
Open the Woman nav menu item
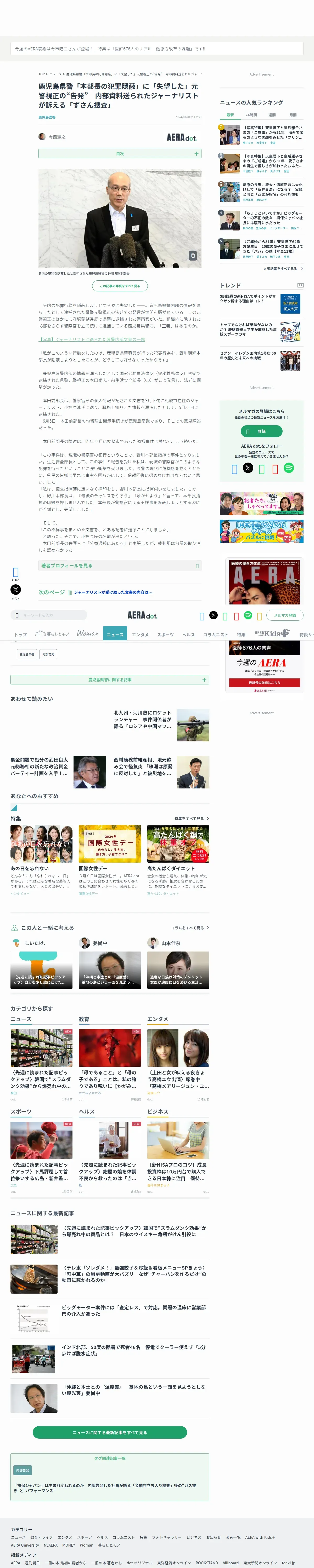(88, 634)
